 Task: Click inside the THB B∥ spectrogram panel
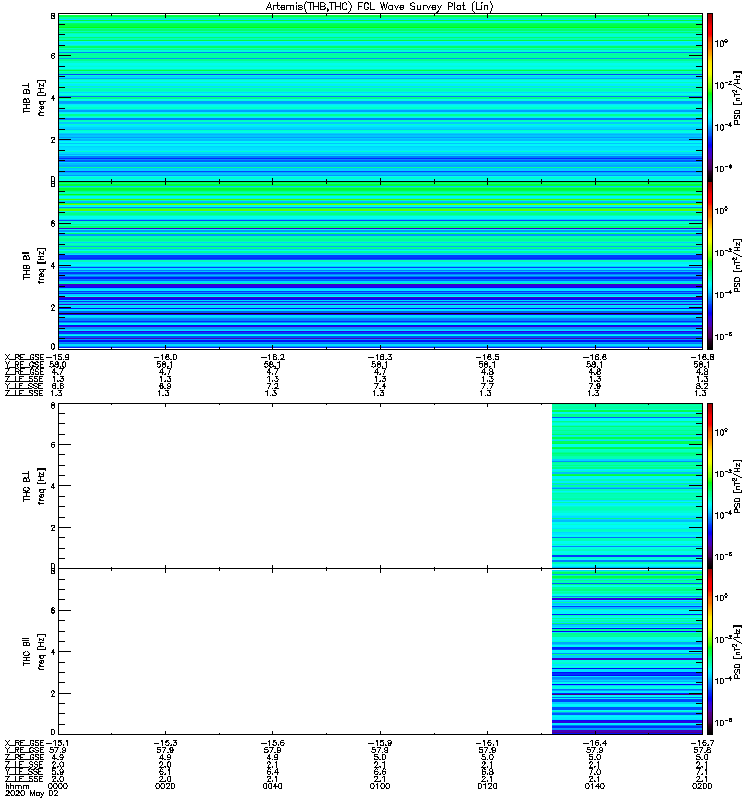(380, 265)
